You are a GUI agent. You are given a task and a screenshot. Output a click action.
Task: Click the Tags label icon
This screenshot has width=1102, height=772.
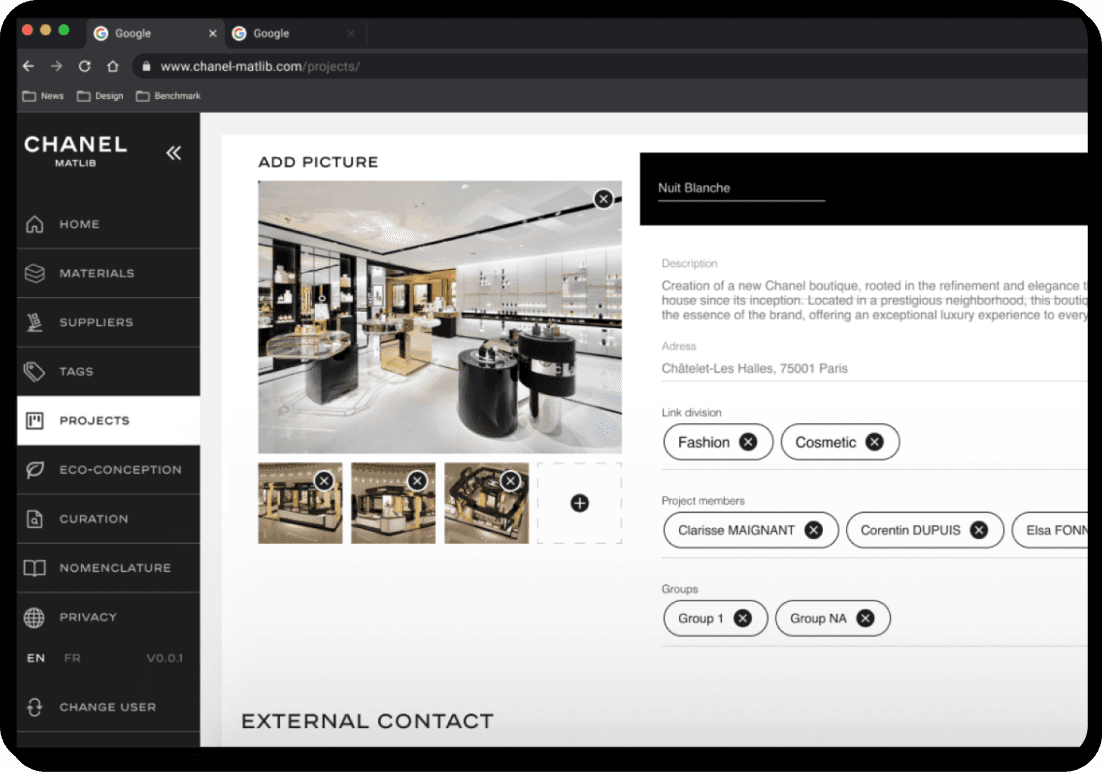point(34,371)
